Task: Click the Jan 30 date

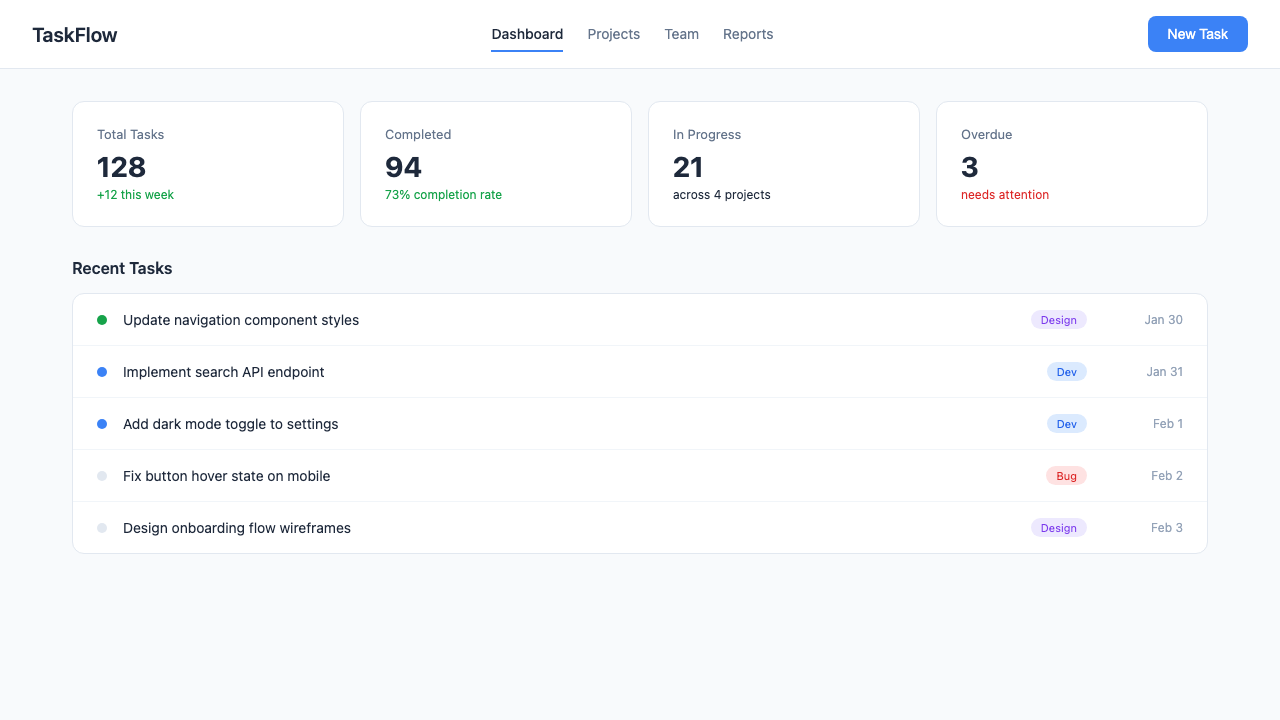Action: [x=1164, y=320]
